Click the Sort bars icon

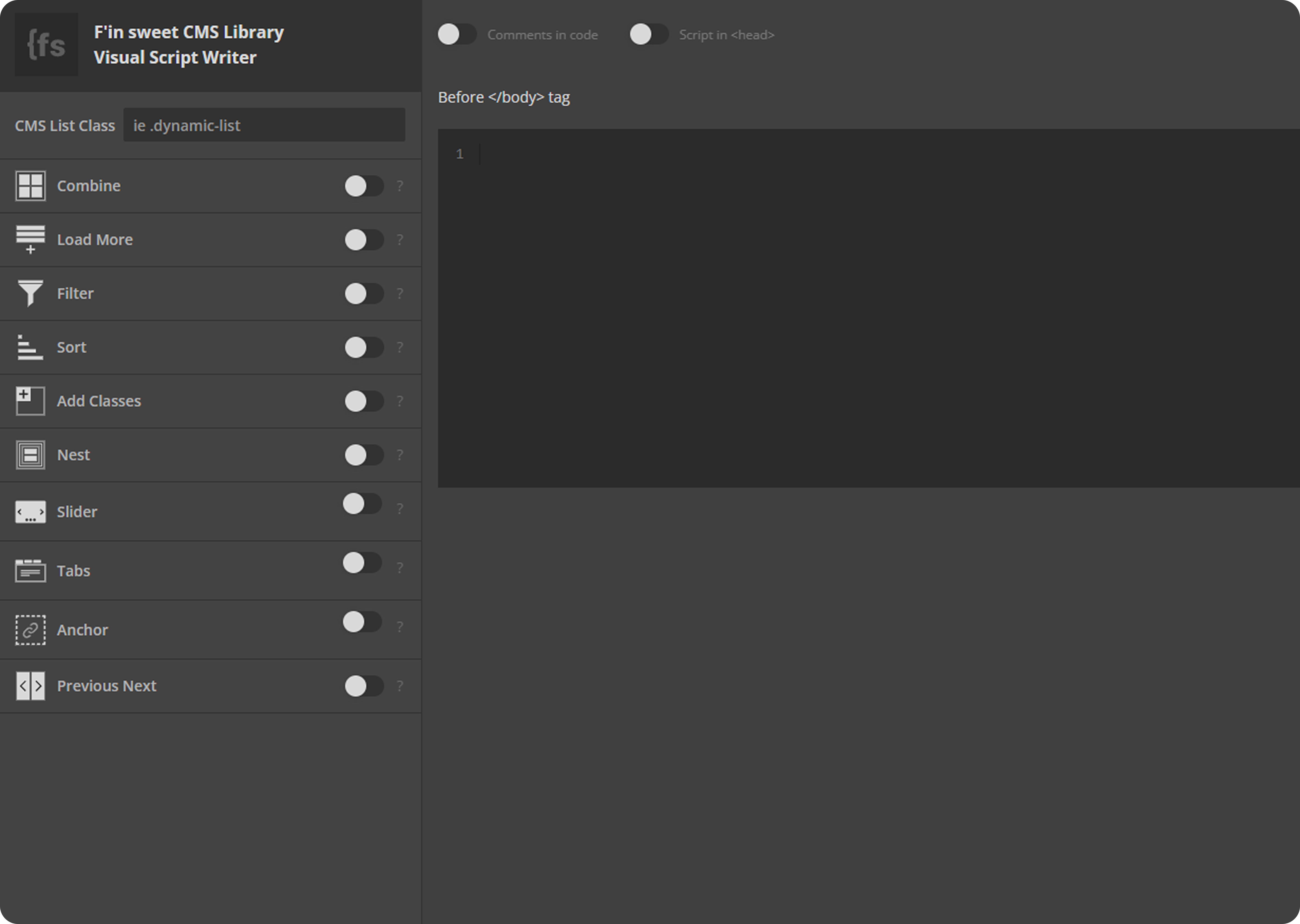[x=30, y=347]
